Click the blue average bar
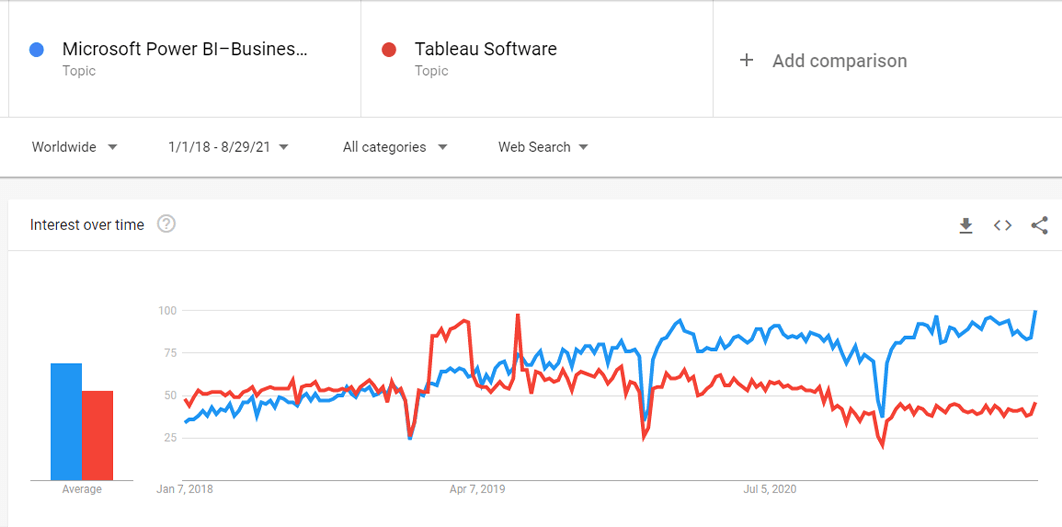The height and width of the screenshot is (527, 1062). point(66,421)
